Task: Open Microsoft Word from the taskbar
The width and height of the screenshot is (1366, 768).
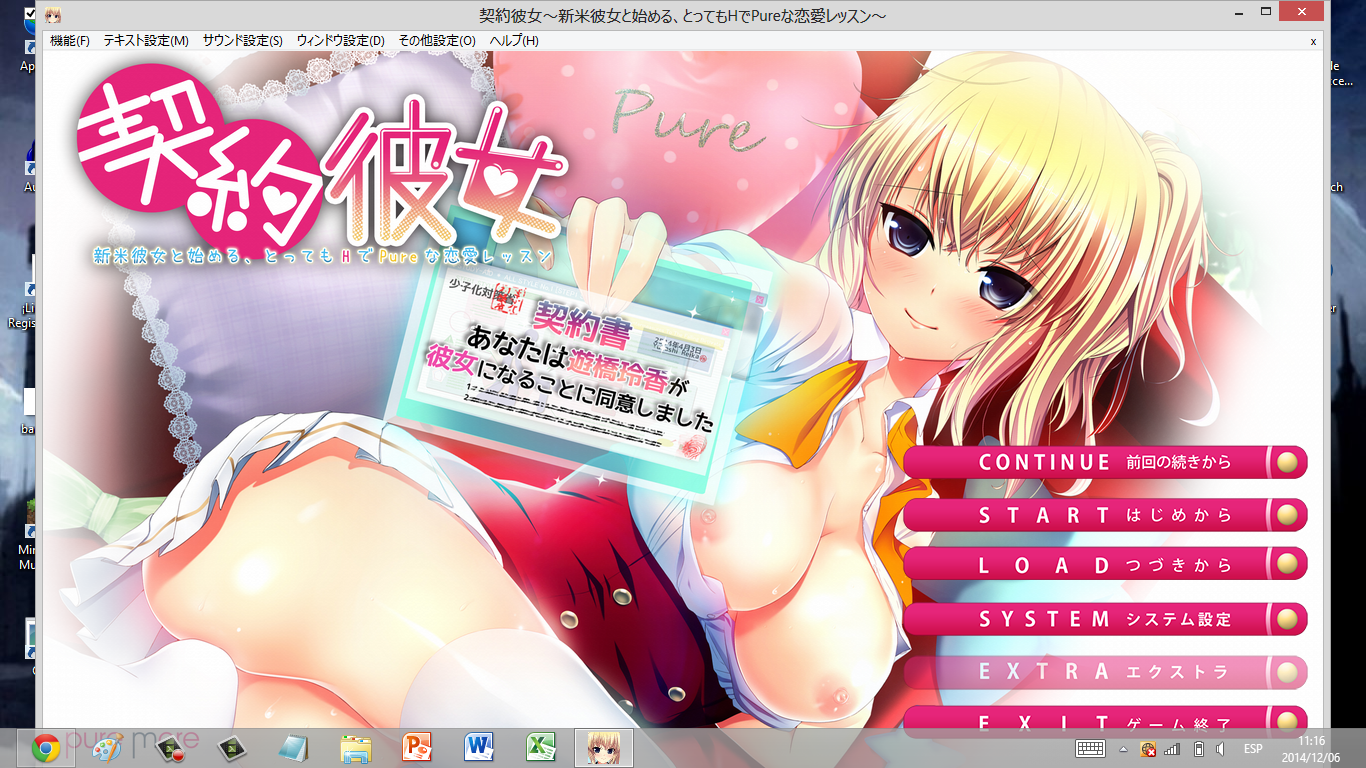Action: (x=479, y=748)
